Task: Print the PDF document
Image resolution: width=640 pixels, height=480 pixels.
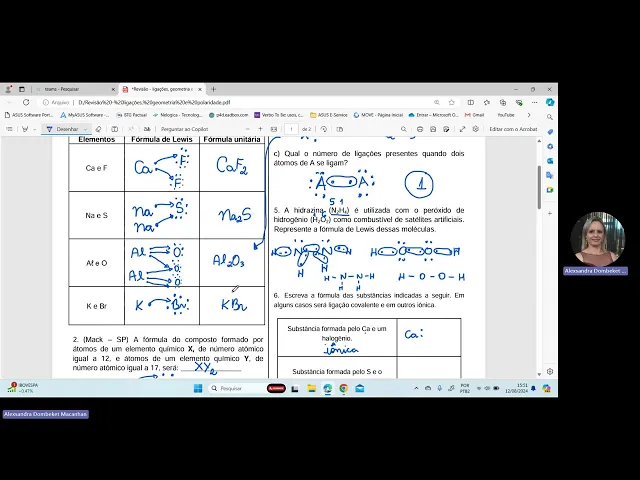Action: coord(420,129)
